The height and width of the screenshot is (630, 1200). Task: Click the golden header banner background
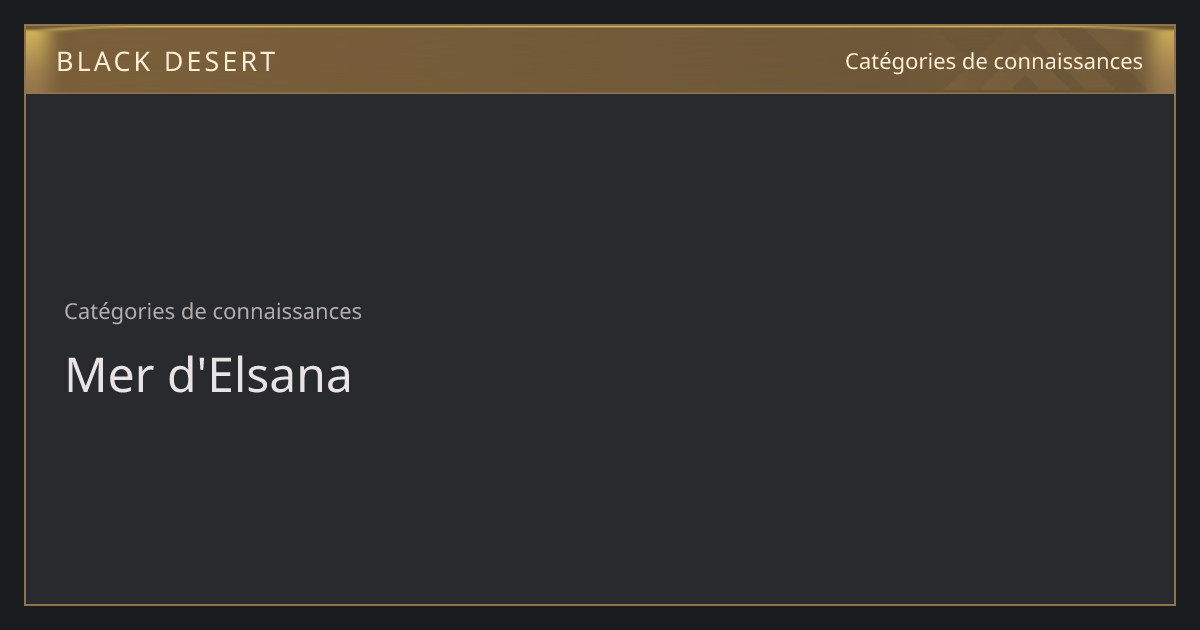tap(600, 60)
